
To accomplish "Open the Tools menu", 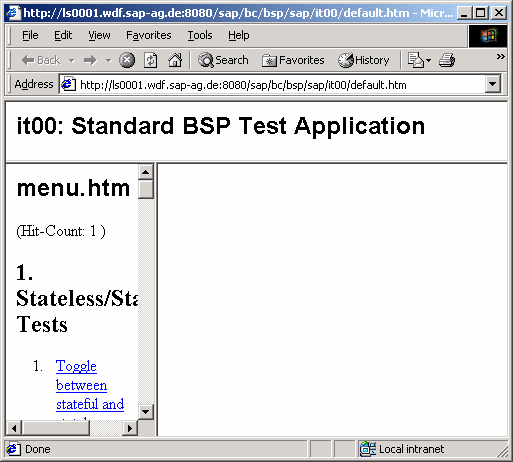I will coord(200,35).
